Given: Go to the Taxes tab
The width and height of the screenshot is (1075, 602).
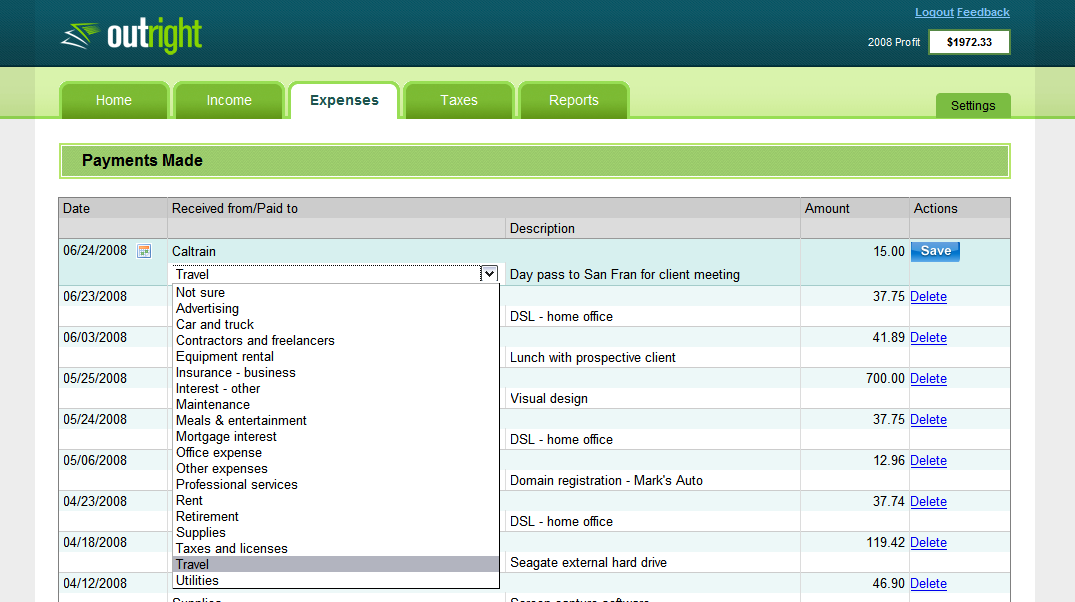Looking at the screenshot, I should tap(459, 100).
